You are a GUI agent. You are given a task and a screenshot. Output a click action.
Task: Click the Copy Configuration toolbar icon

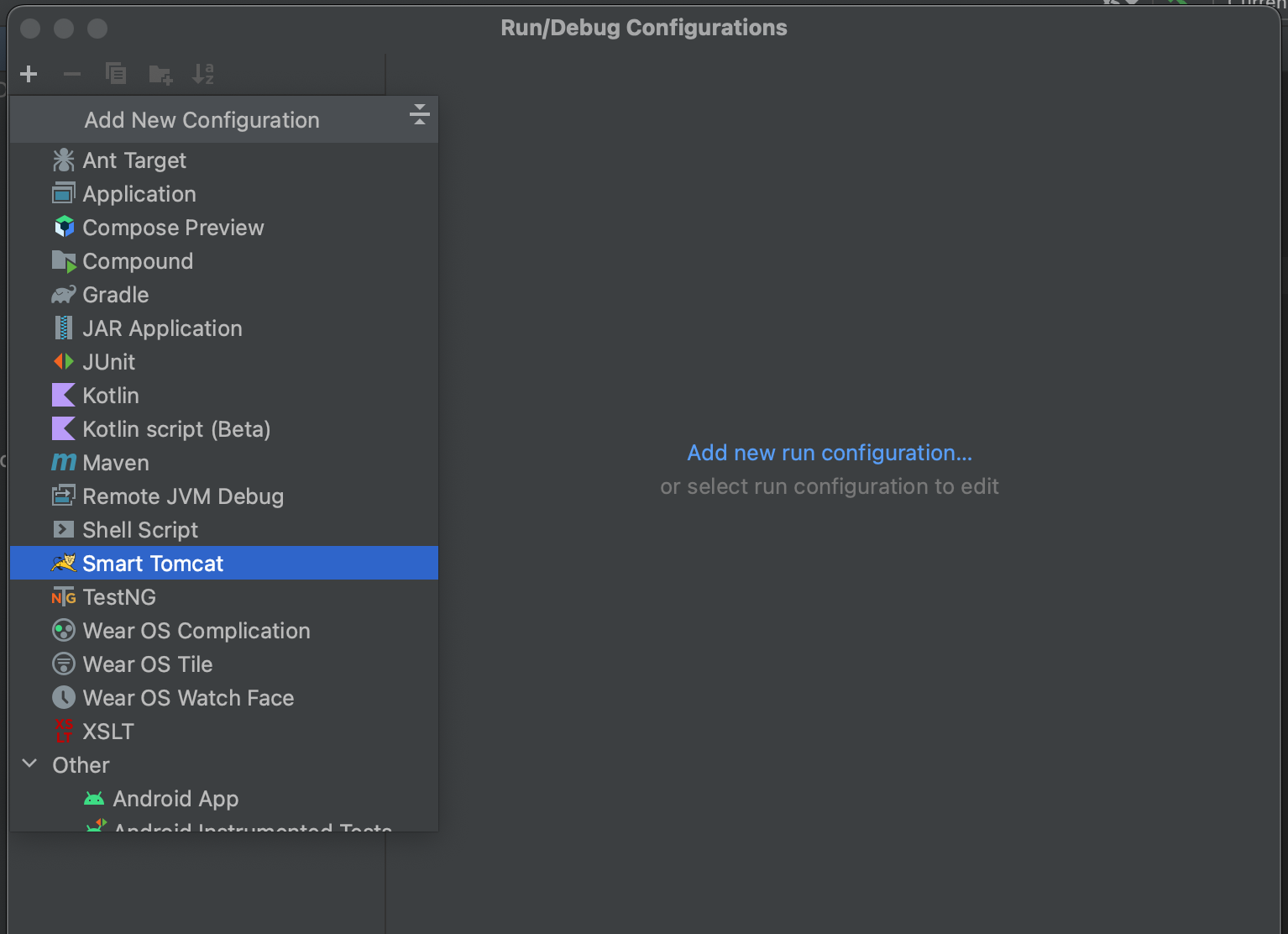click(116, 74)
